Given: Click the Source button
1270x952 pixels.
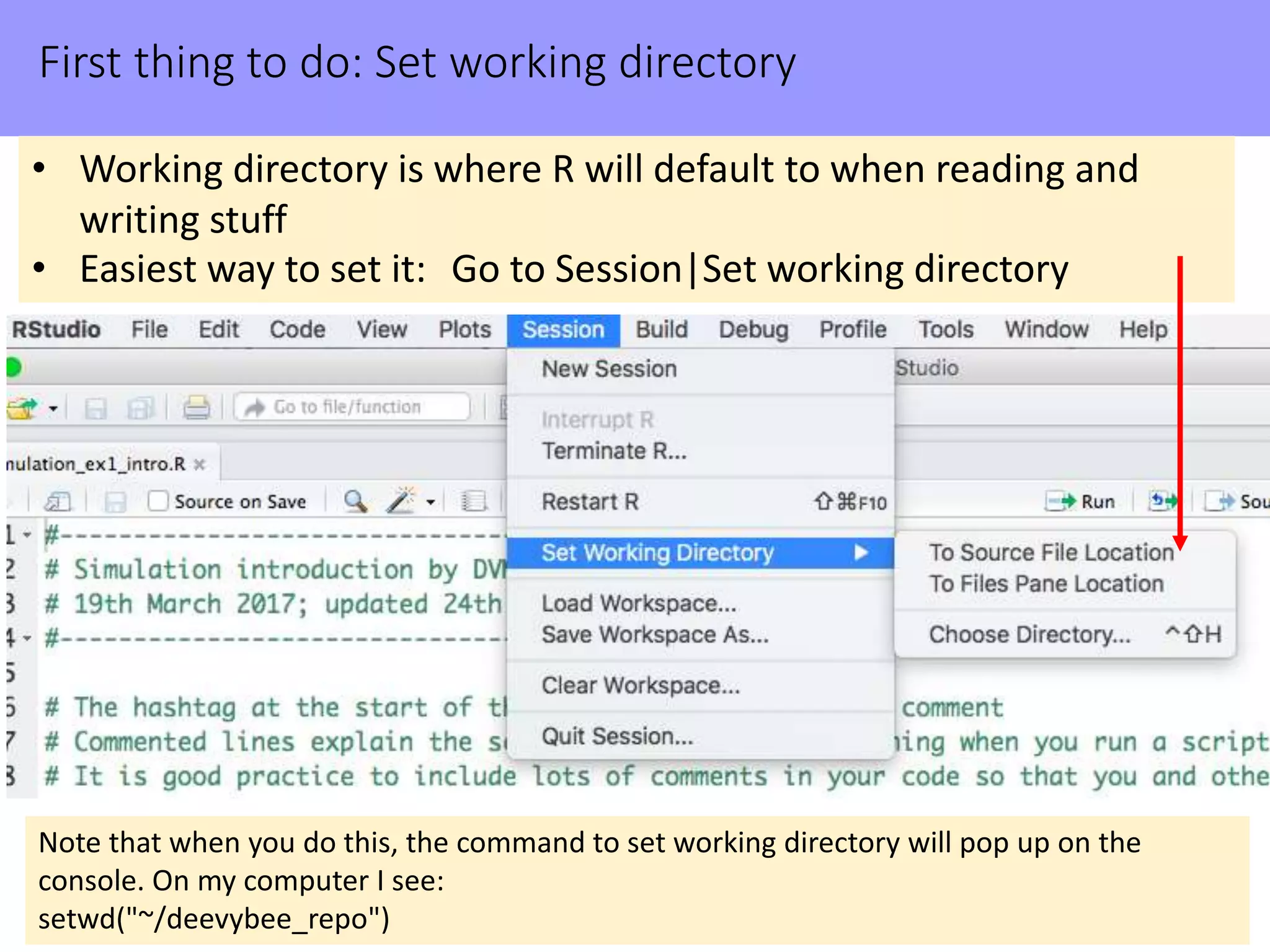Looking at the screenshot, I should (1237, 501).
